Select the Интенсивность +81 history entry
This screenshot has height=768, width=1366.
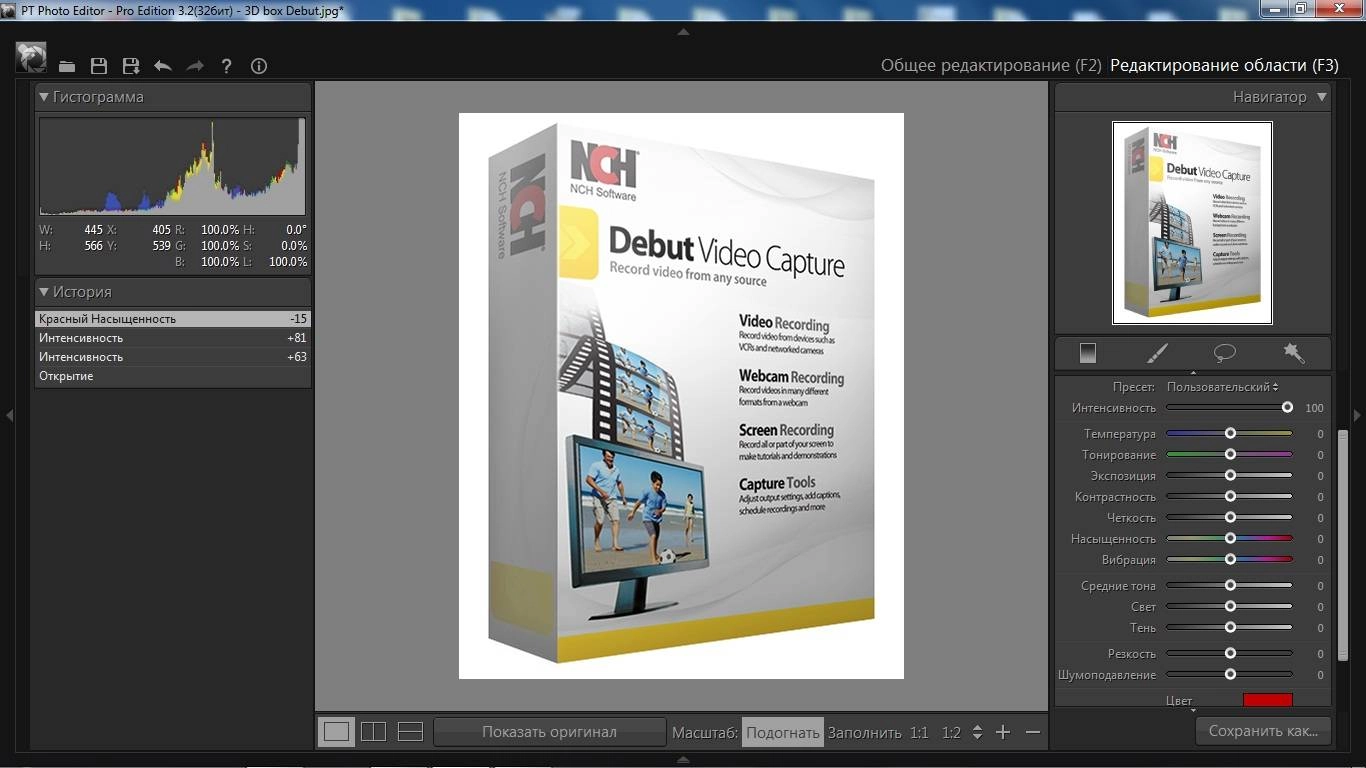173,338
